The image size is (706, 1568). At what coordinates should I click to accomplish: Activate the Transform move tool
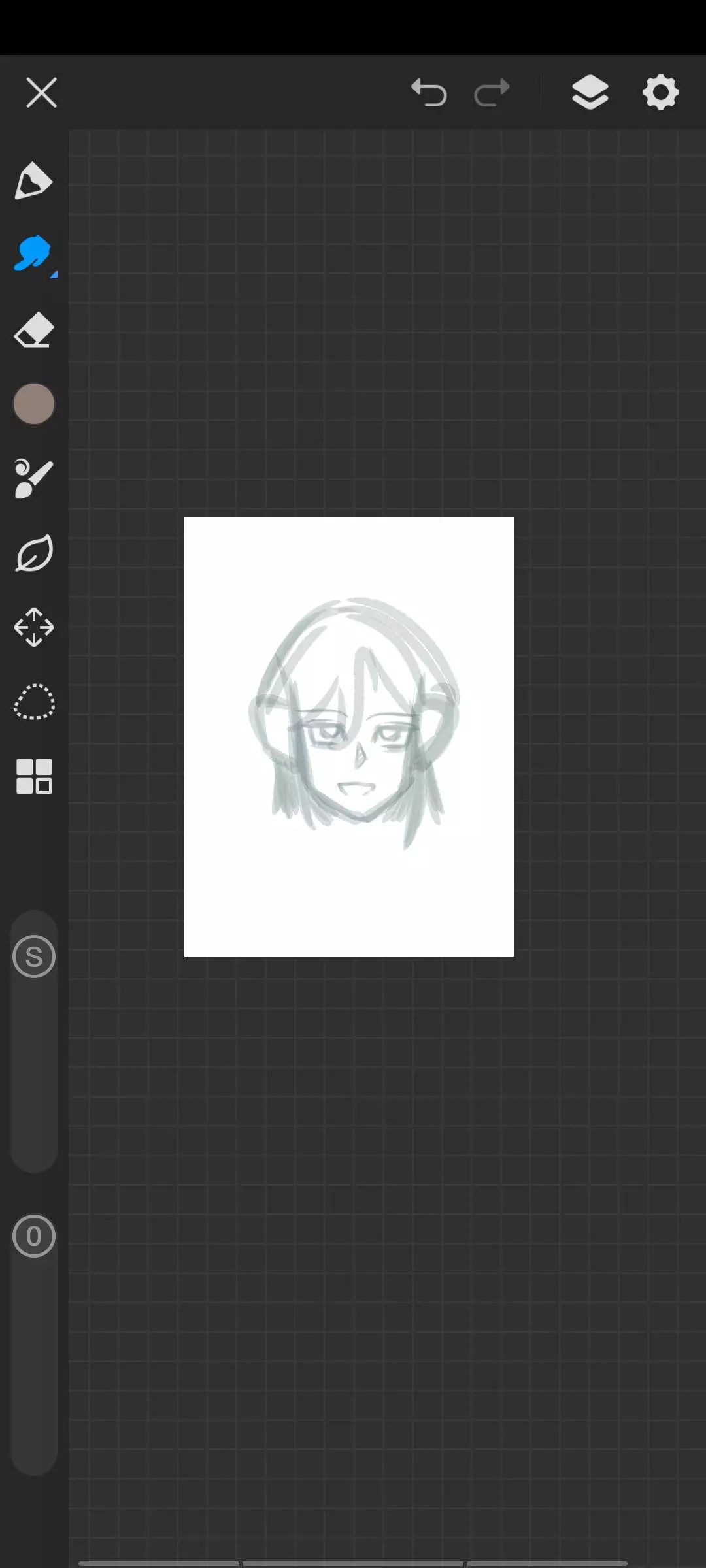(33, 627)
